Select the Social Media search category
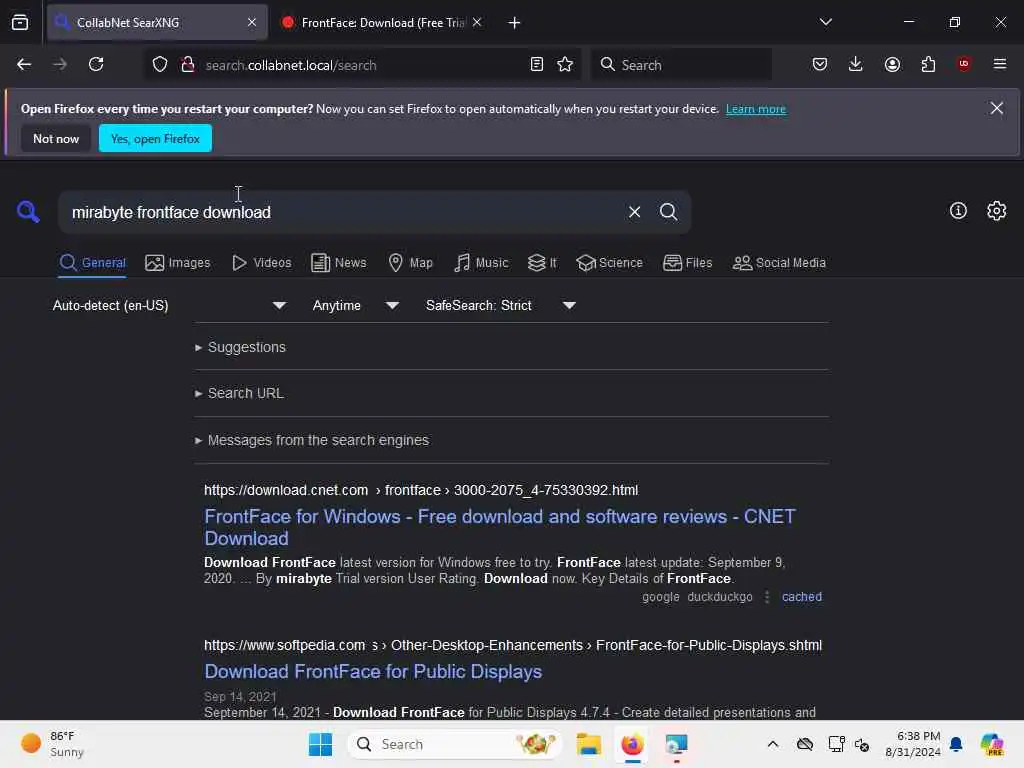1024x768 pixels. click(779, 263)
